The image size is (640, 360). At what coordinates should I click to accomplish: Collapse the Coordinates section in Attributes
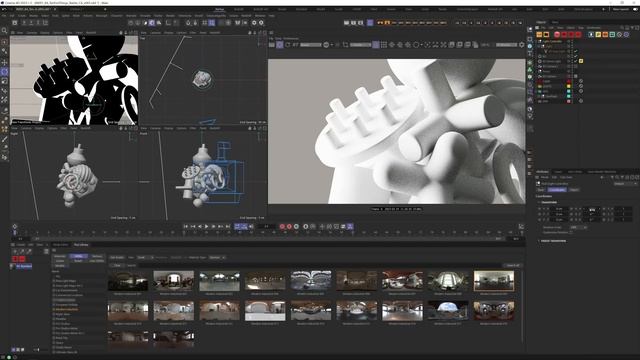point(540,202)
